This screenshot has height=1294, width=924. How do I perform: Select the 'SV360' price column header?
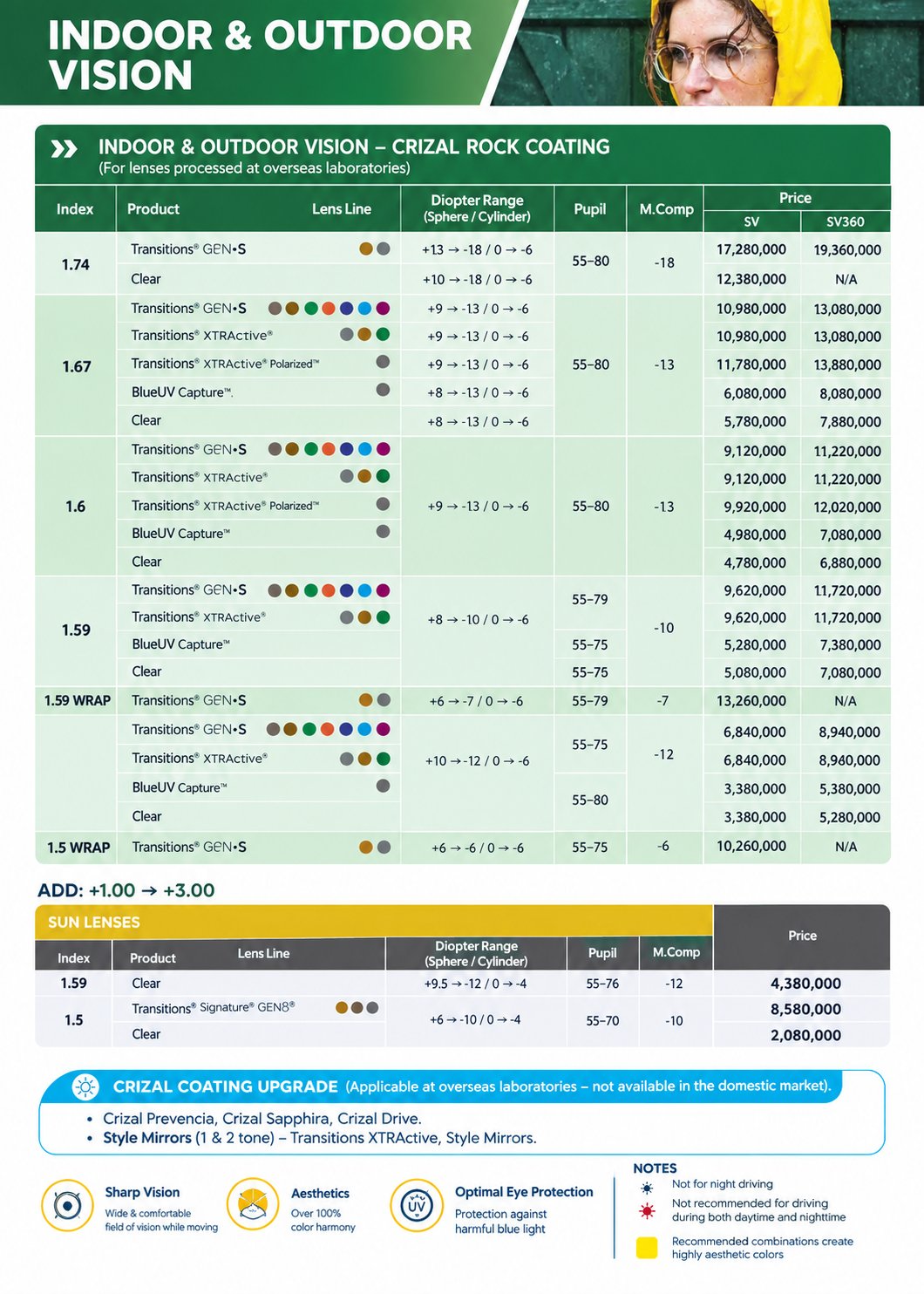point(846,221)
